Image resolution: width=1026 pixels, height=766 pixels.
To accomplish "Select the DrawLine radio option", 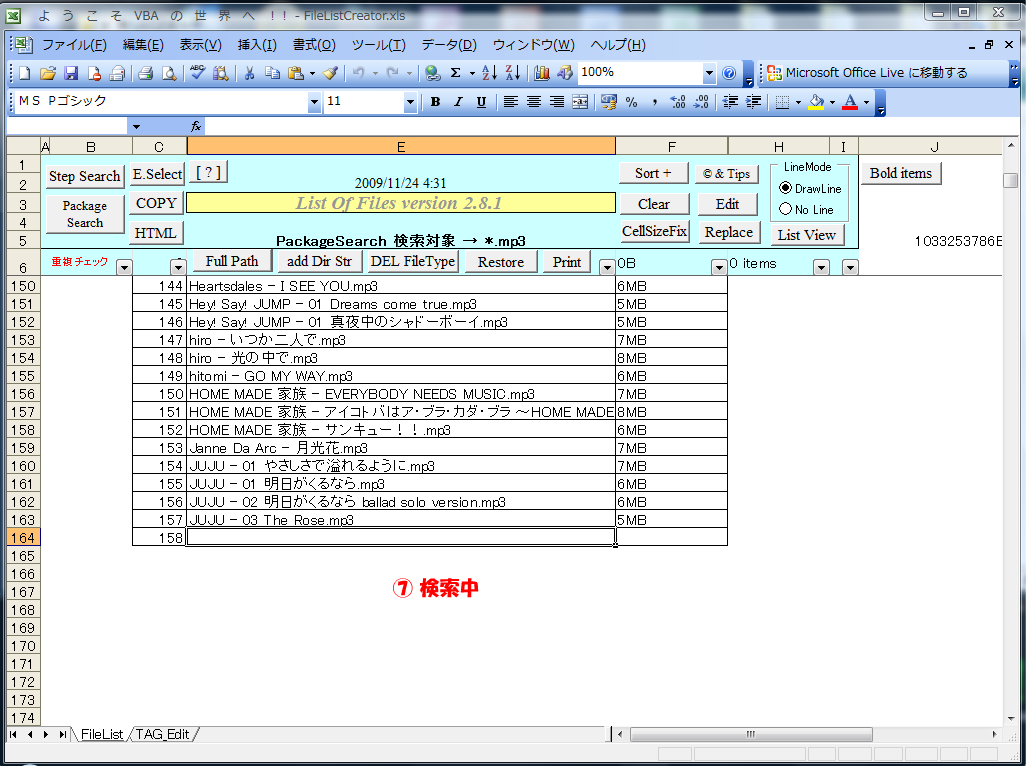I will point(785,188).
